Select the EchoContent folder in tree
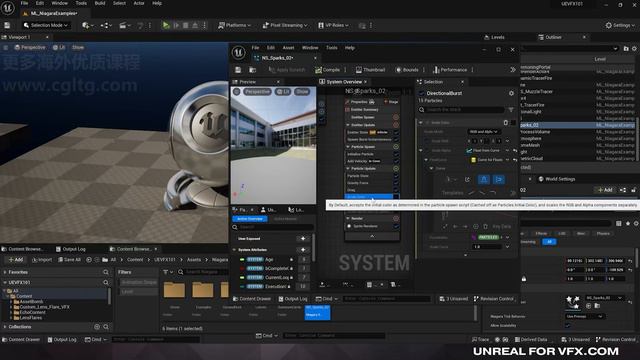Image resolution: width=640 pixels, height=360 pixels. [32, 312]
